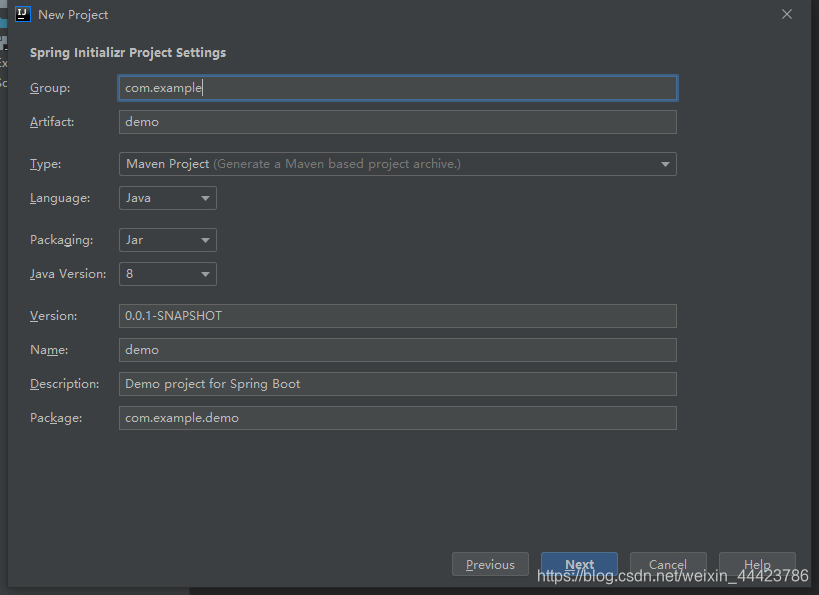Close the New Project dialog

[x=787, y=14]
